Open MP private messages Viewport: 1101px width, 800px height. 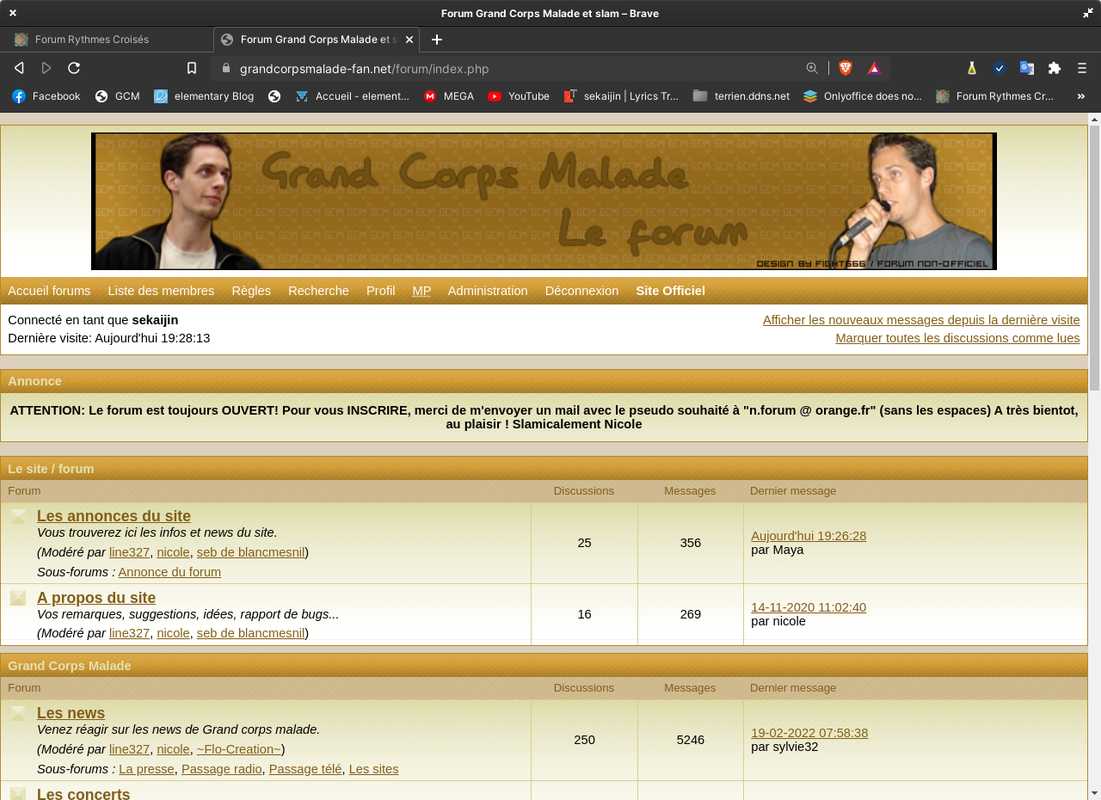click(x=421, y=291)
